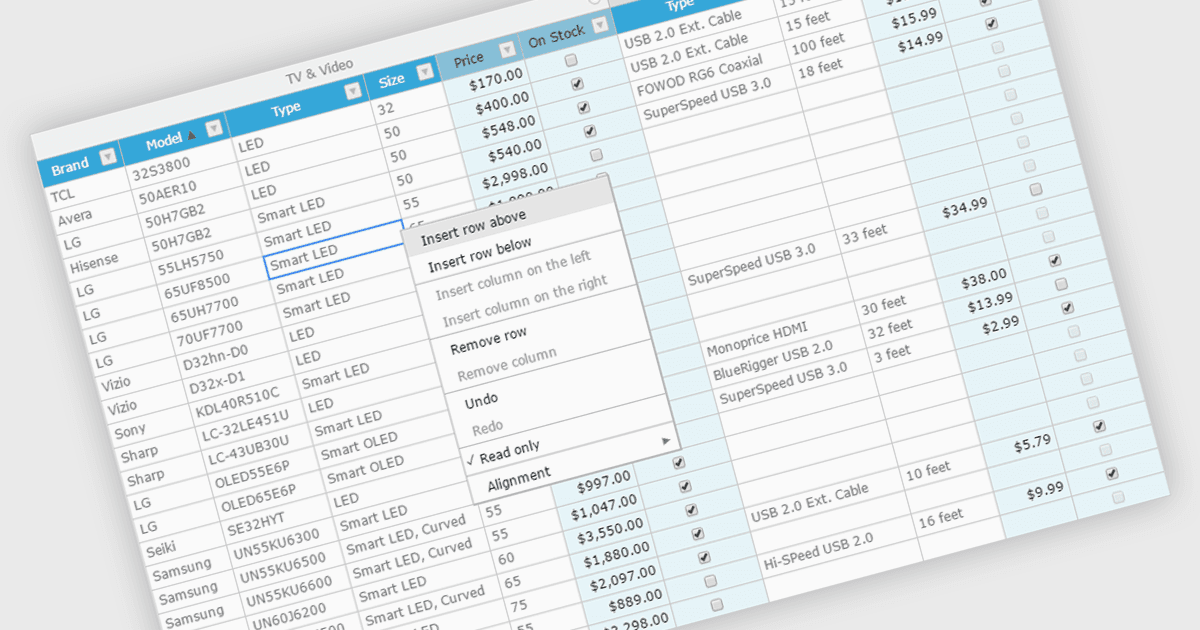Image resolution: width=1200 pixels, height=630 pixels.
Task: Sort by the Brand column header
Action: [71, 165]
